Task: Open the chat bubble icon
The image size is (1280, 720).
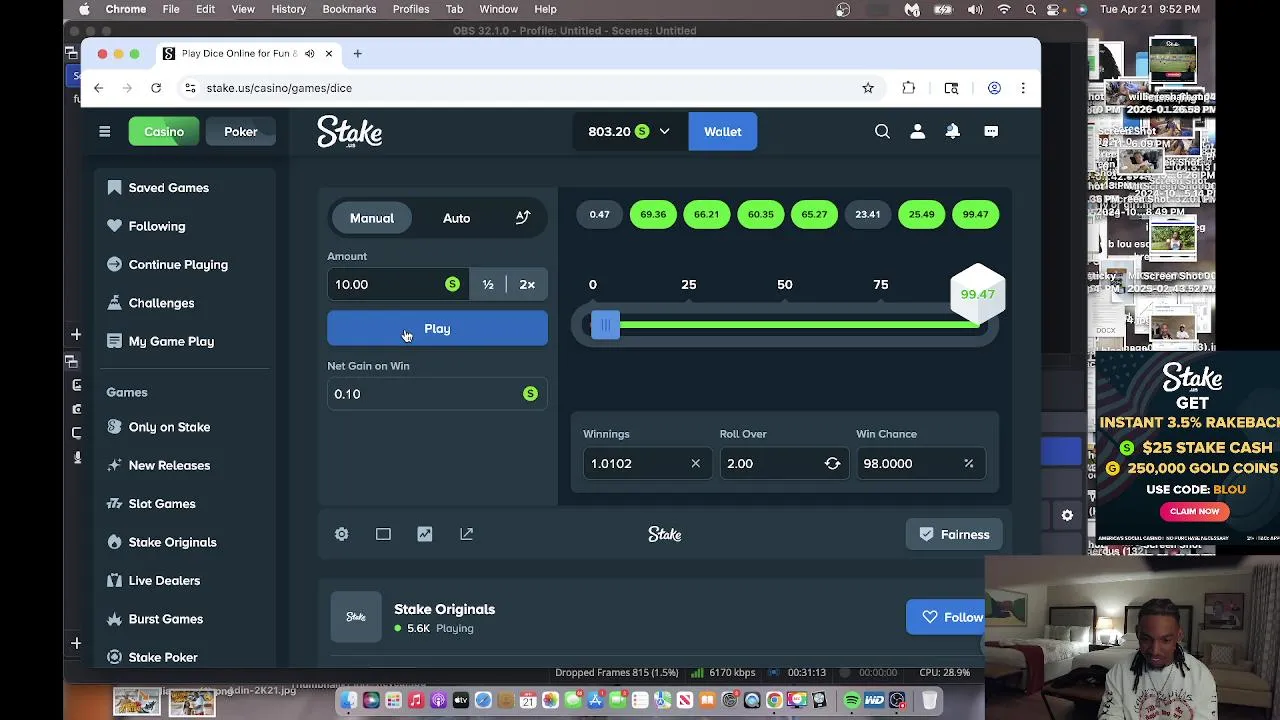Action: click(991, 132)
